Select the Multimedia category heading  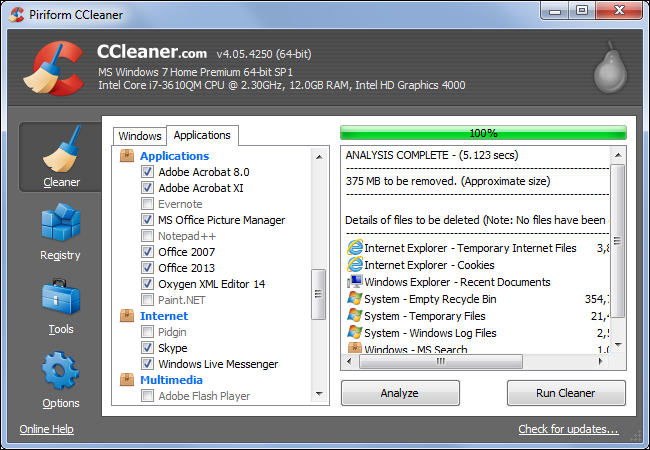click(x=171, y=380)
